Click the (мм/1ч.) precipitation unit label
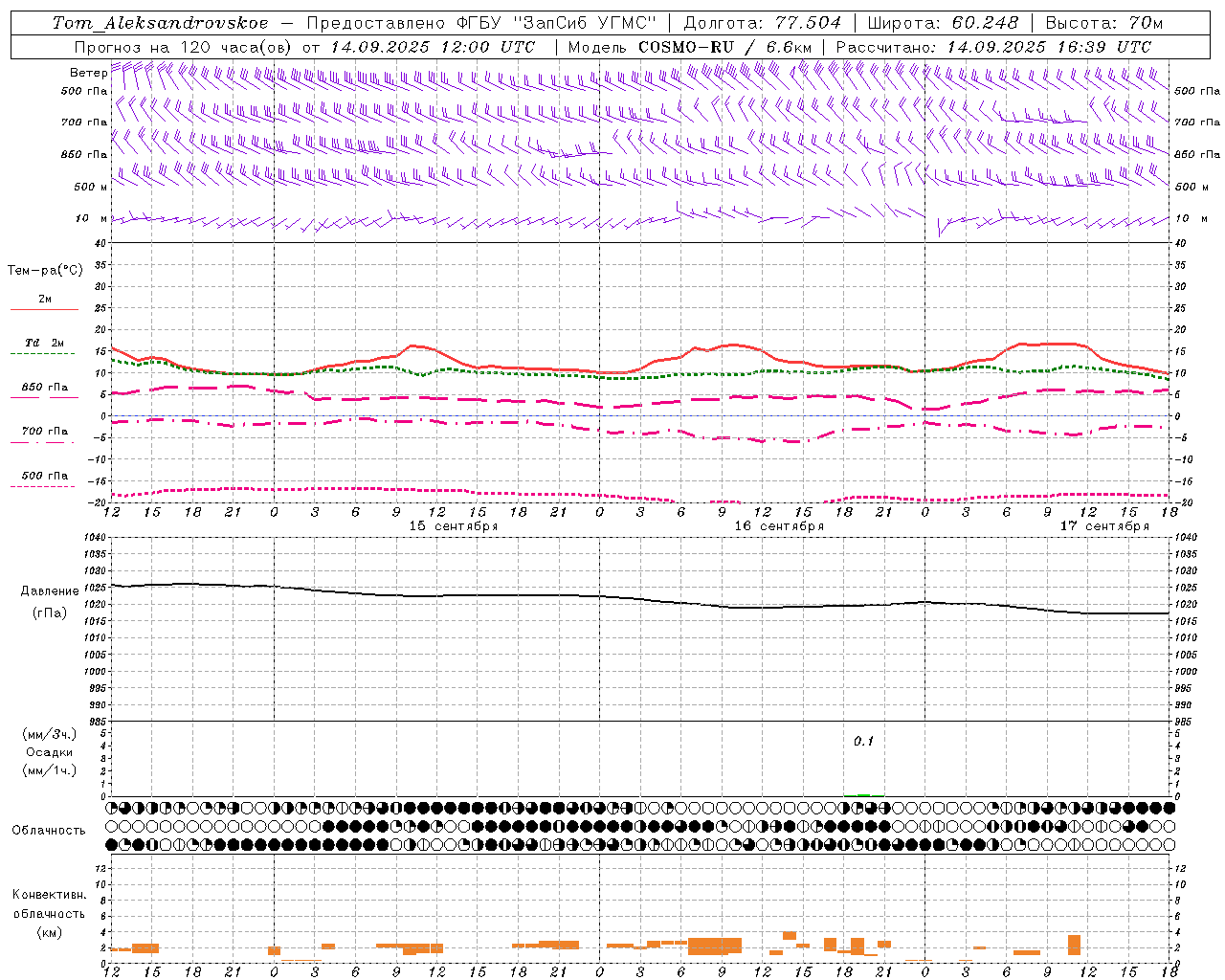The height and width of the screenshot is (980, 1225). pyautogui.click(x=50, y=770)
